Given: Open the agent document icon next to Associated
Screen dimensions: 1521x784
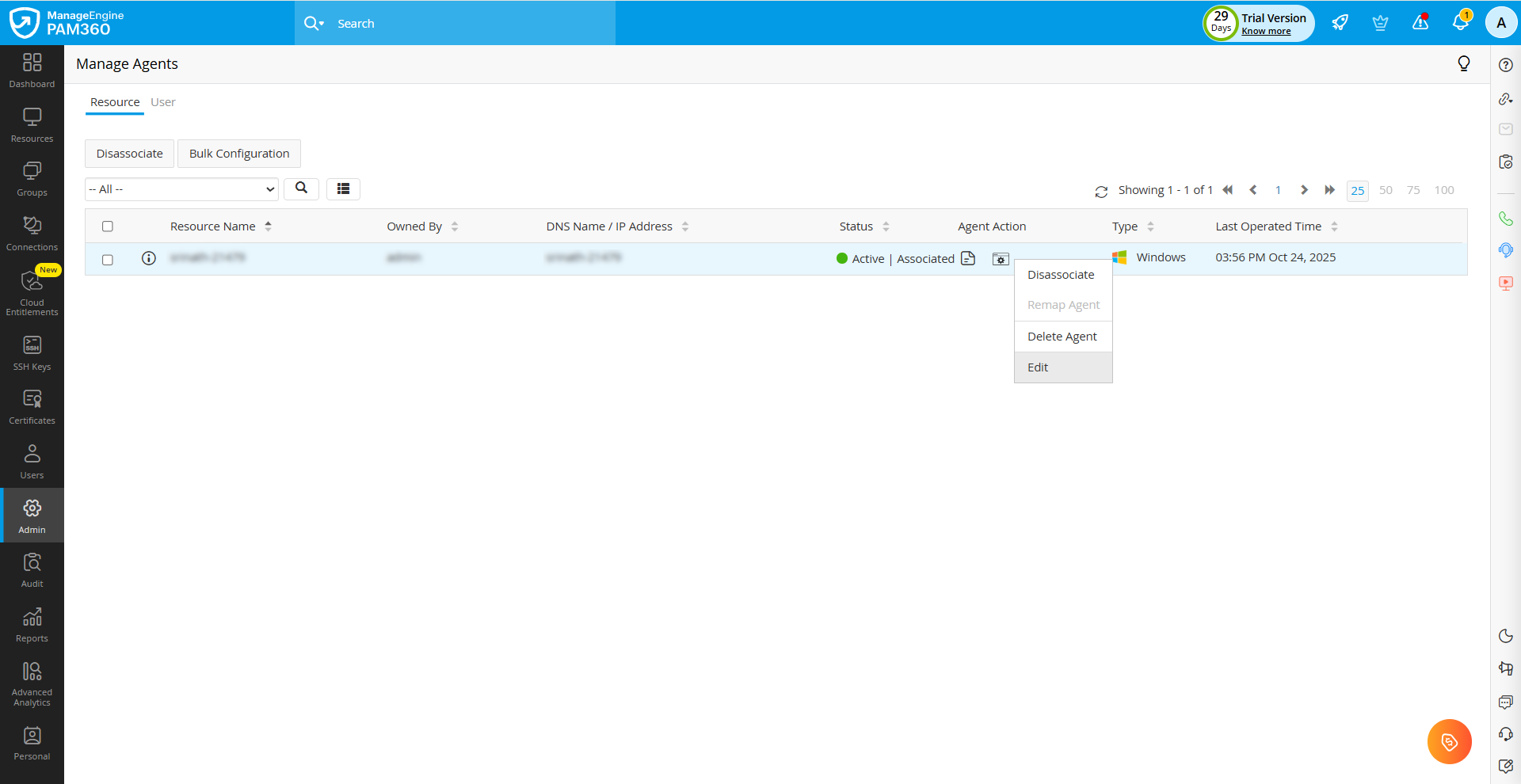Looking at the screenshot, I should click(968, 258).
